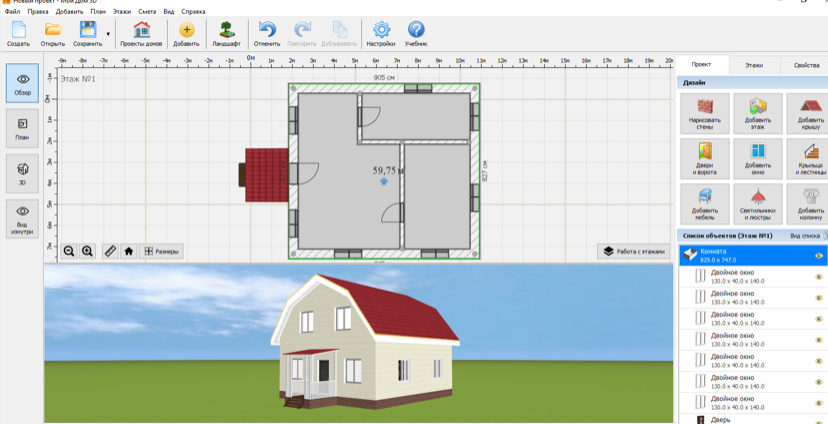Open the Проекты домов house catalog
The image size is (828, 424).
[x=141, y=34]
